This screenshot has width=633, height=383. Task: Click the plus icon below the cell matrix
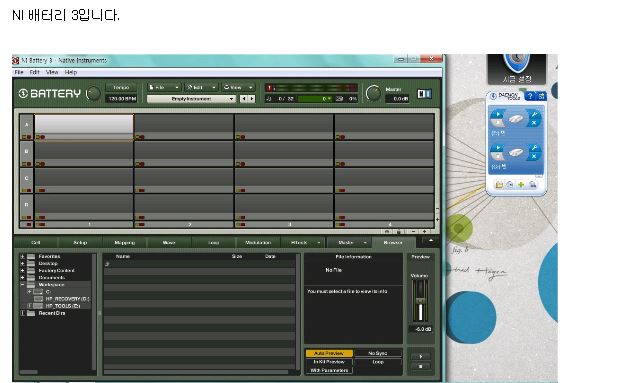click(x=424, y=232)
